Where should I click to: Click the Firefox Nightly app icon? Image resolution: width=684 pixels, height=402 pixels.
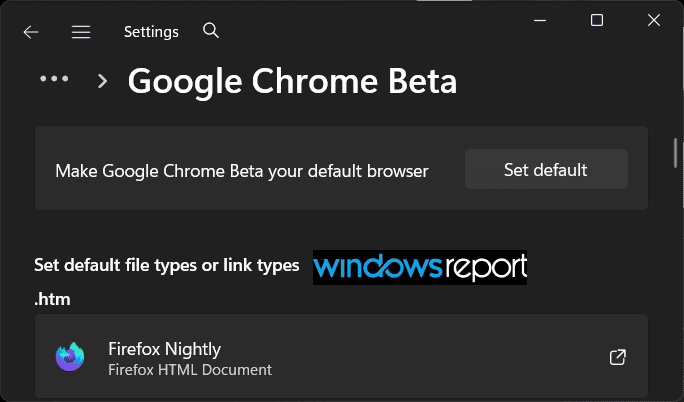[70, 357]
